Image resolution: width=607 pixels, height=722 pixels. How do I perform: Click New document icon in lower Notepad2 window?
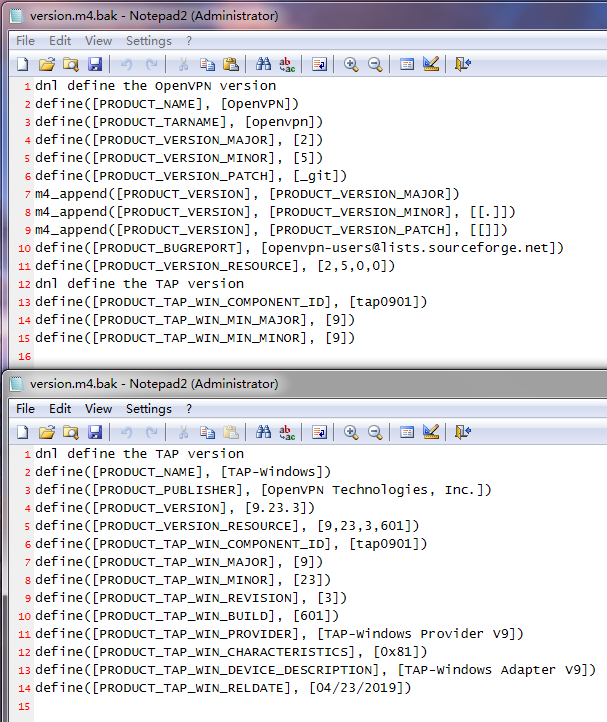click(23, 432)
